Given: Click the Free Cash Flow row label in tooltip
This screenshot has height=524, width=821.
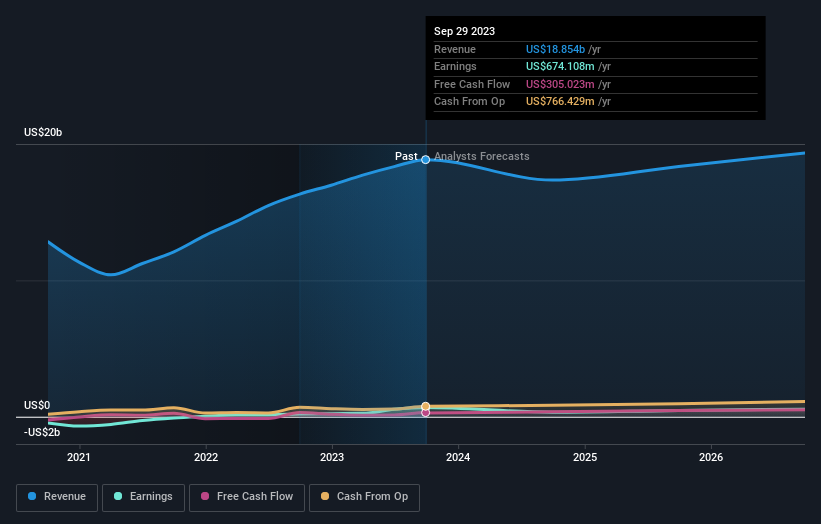Looking at the screenshot, I should point(472,84).
